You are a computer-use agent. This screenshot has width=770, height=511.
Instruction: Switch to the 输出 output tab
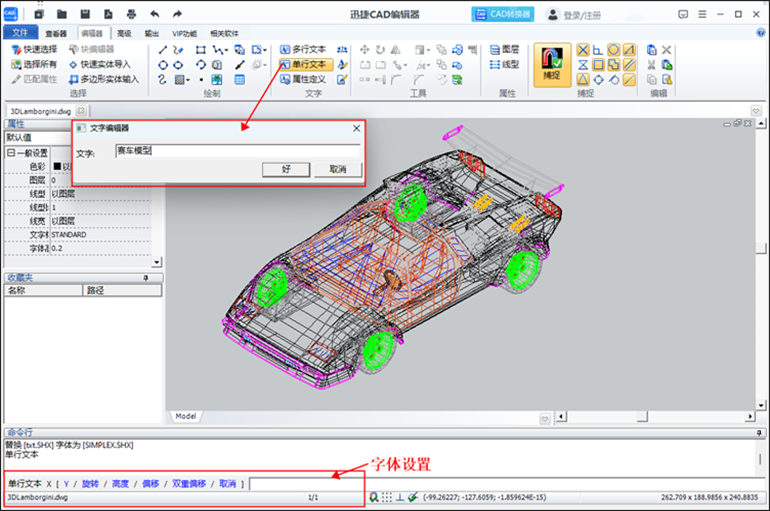click(152, 33)
